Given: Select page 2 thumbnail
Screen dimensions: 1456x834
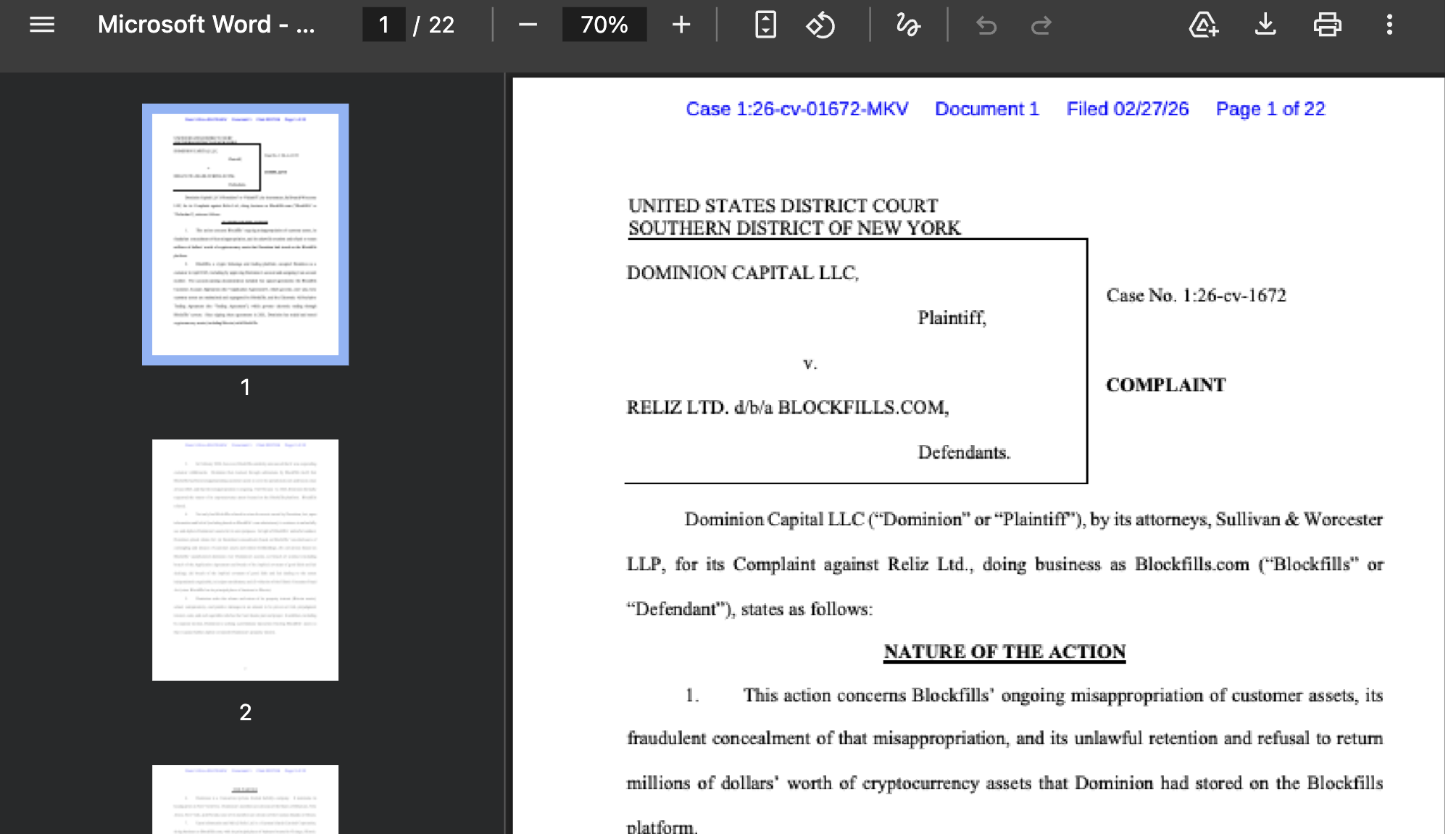Looking at the screenshot, I should (245, 559).
